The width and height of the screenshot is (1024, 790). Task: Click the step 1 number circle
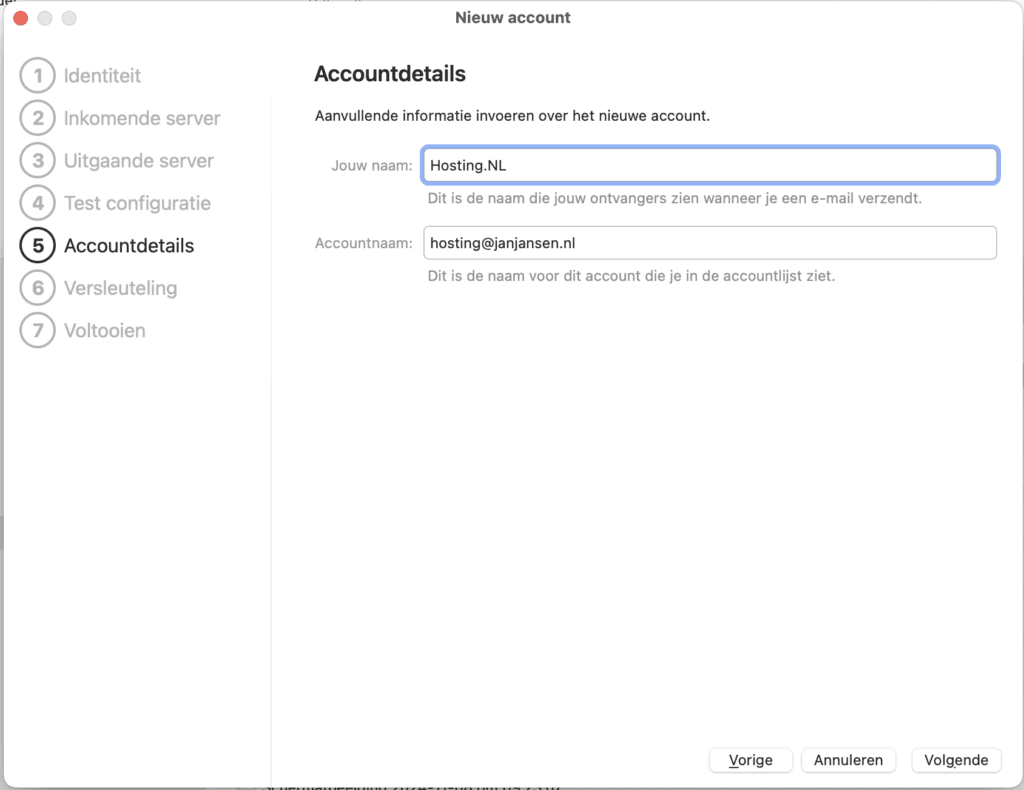(x=37, y=76)
